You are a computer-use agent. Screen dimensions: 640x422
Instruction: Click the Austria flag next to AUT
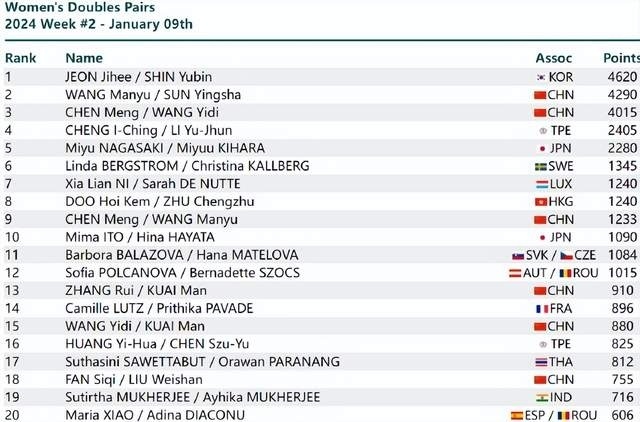coord(515,273)
